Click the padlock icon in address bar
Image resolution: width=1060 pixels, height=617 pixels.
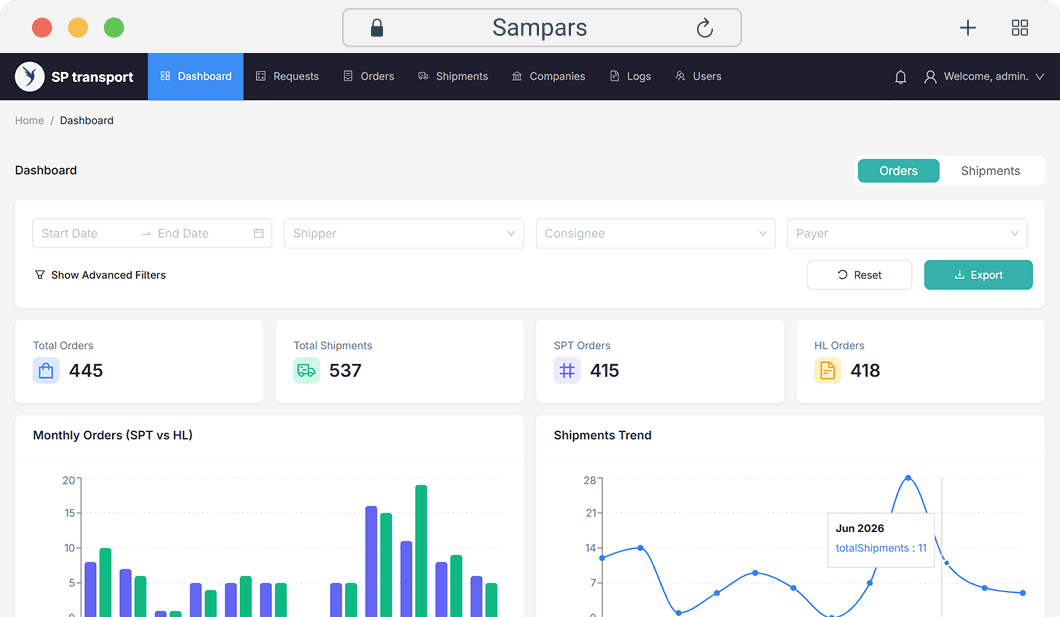(x=377, y=28)
